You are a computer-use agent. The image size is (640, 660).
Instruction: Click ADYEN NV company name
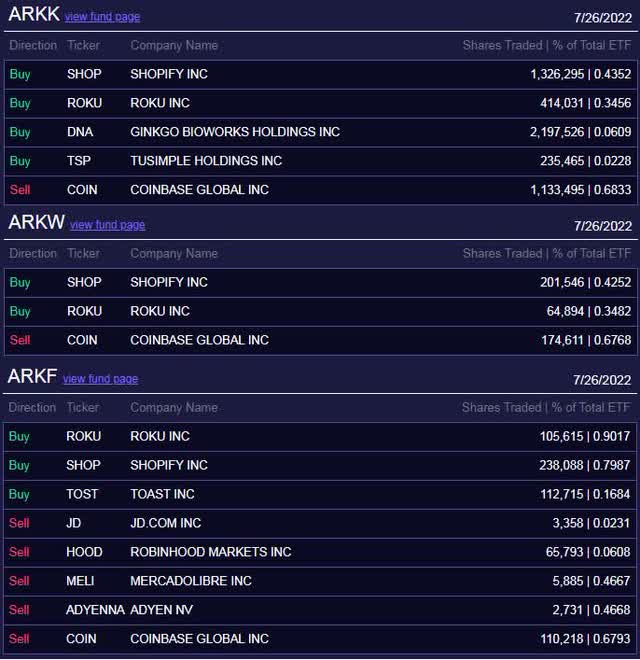[161, 610]
